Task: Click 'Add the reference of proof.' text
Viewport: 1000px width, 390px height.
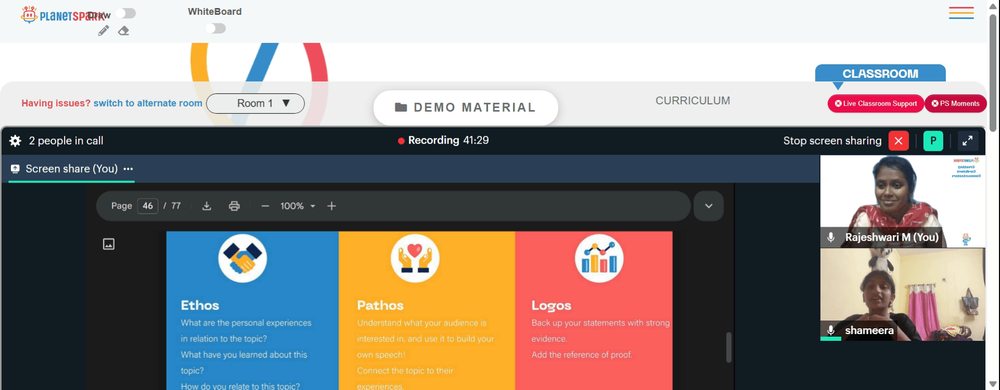Action: click(582, 354)
